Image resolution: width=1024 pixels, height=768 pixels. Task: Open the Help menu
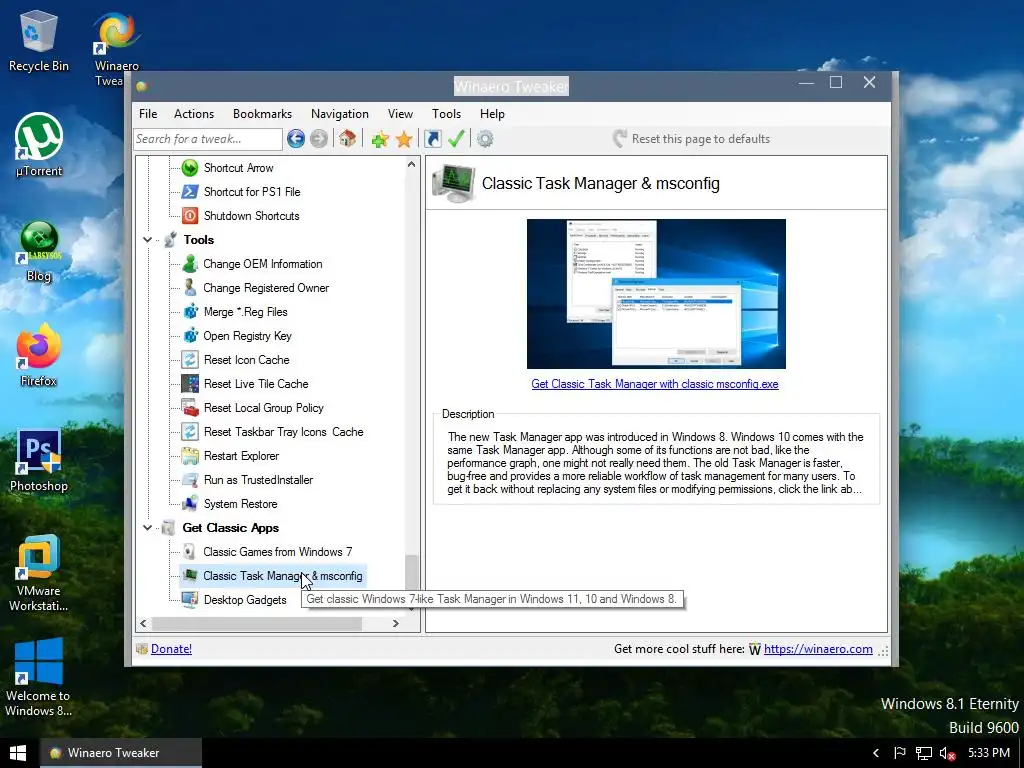tap(492, 114)
